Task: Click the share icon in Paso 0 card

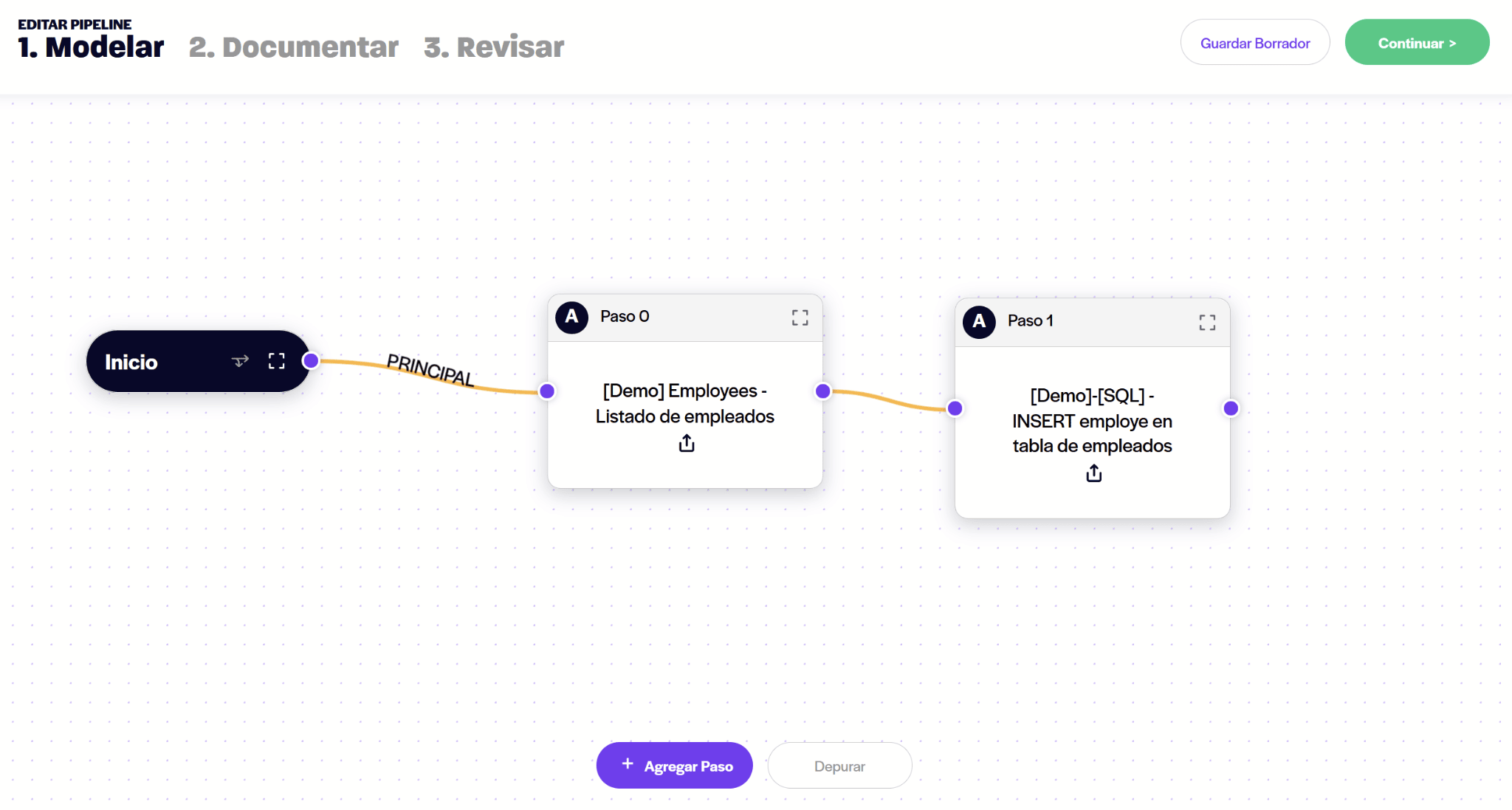Action: click(687, 443)
